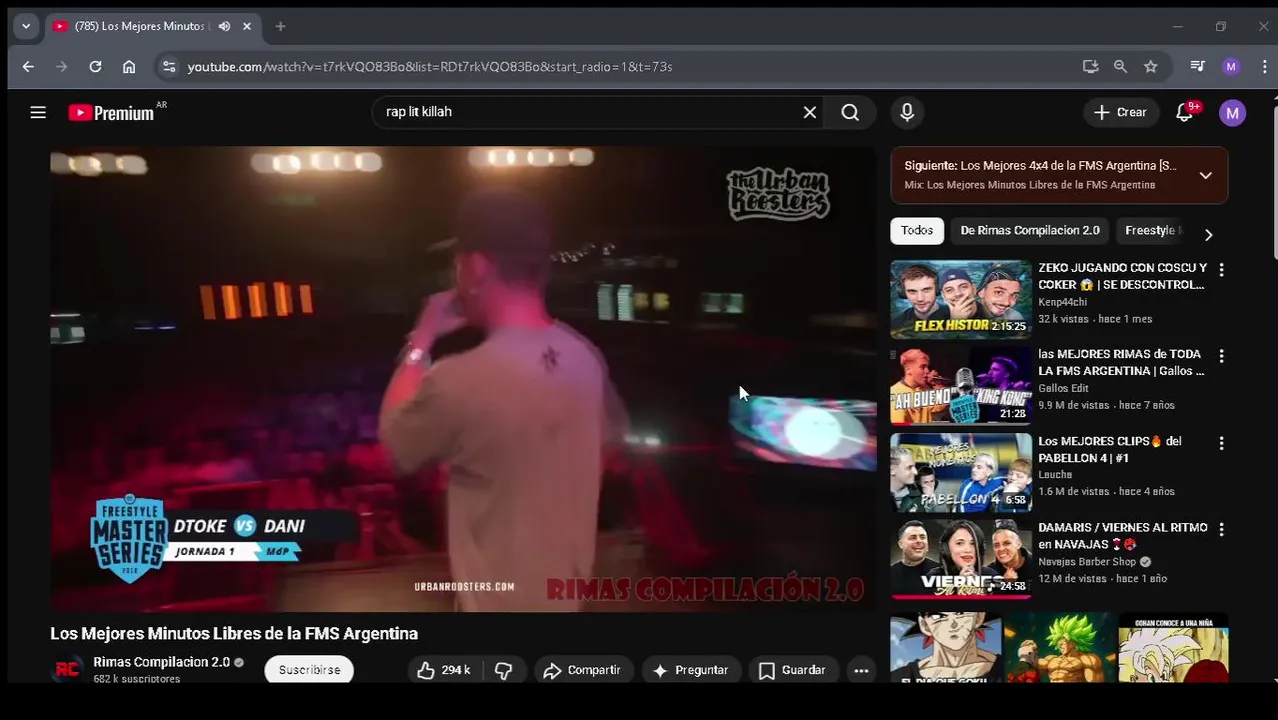The image size is (1278, 720).
Task: Show more filter chips with right arrow
Action: [x=1208, y=234]
